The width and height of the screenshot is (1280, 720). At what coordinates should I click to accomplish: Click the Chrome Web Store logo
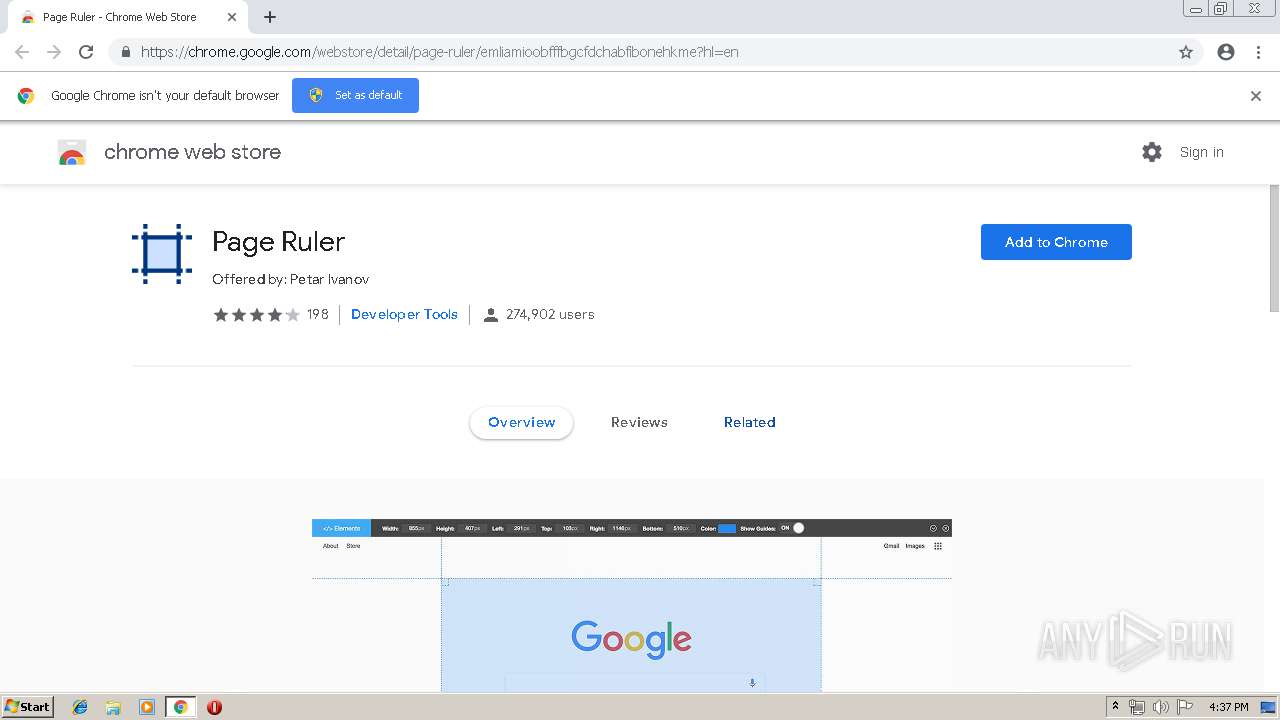coord(72,152)
